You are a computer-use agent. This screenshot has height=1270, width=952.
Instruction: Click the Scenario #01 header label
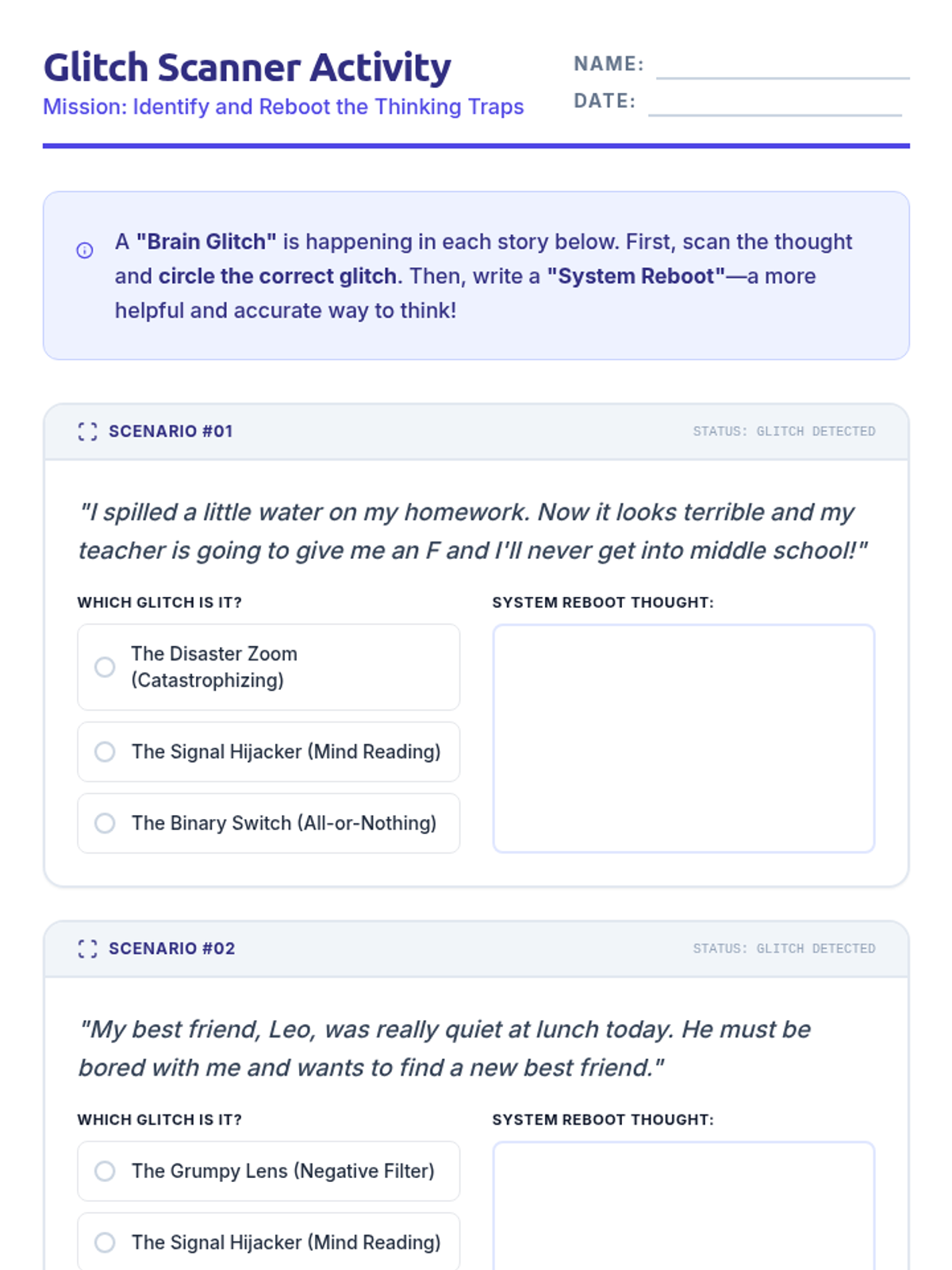(171, 431)
